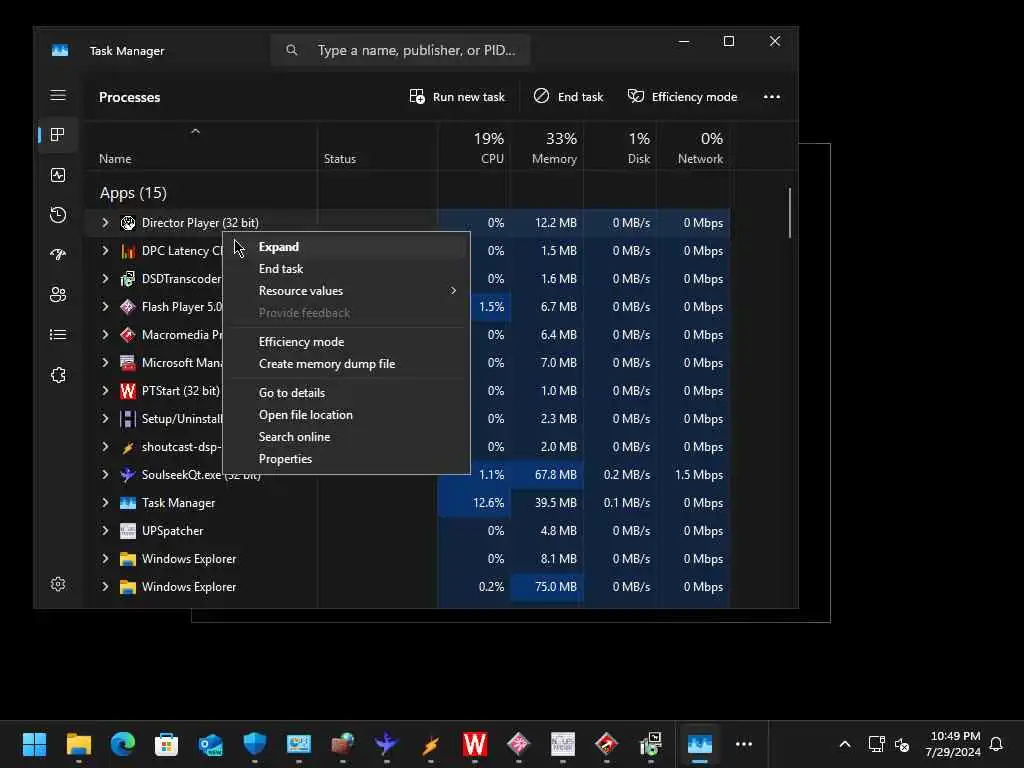Choose End task in the context menu

pos(347,269)
